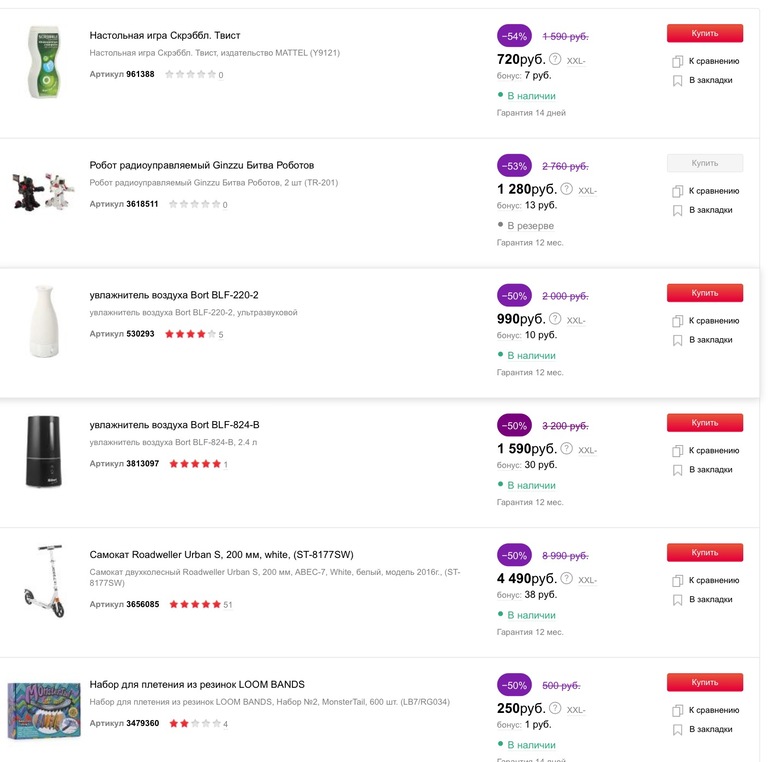This screenshot has height=762, width=770.
Task: Click bookmark icon for Bort BLF-220-2 humidifier
Action: tap(677, 340)
